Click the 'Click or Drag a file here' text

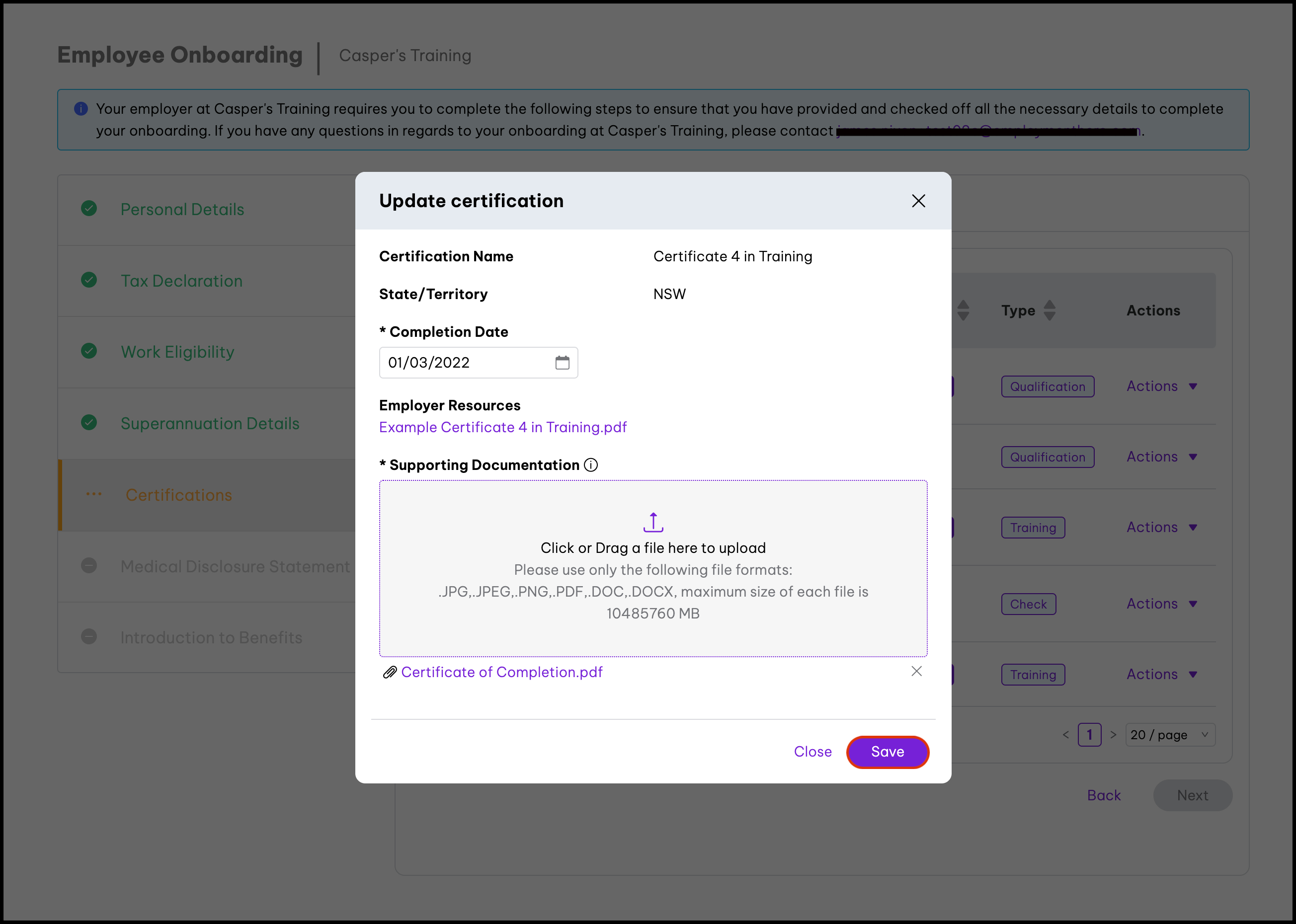(x=653, y=548)
